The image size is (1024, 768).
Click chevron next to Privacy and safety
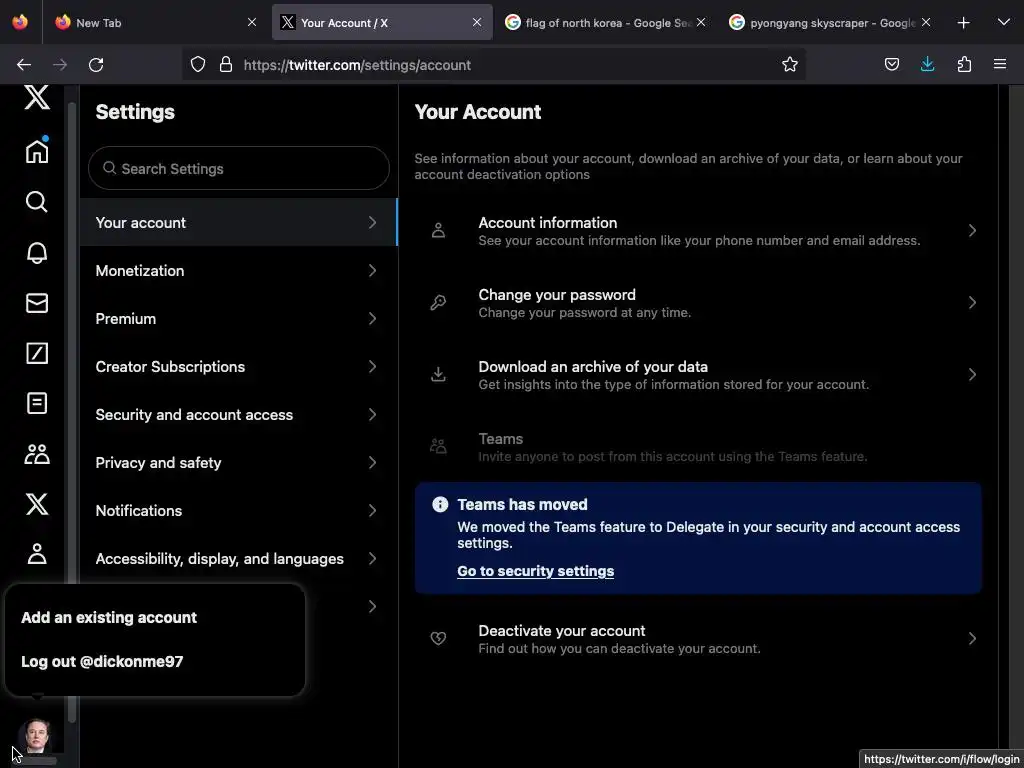[372, 462]
